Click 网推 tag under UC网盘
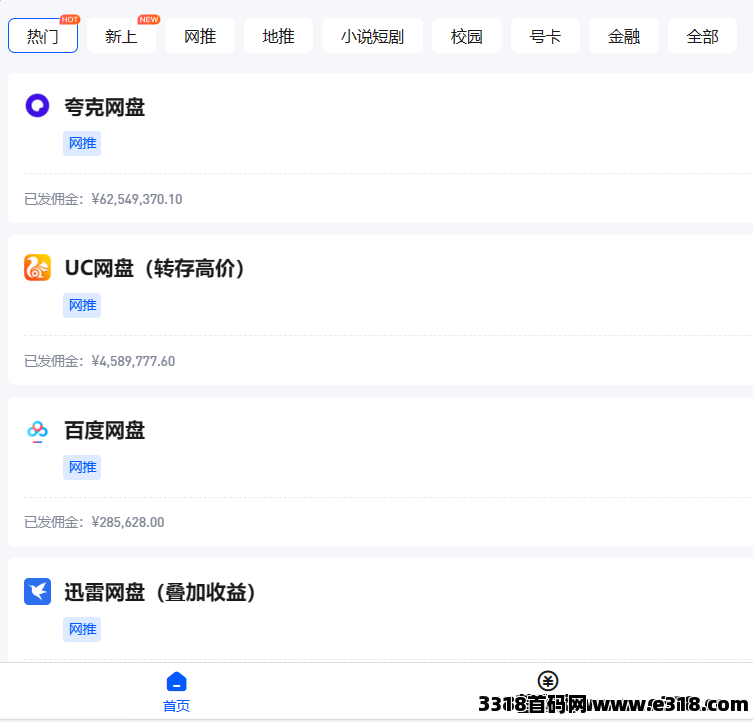753x722 pixels. coord(82,305)
